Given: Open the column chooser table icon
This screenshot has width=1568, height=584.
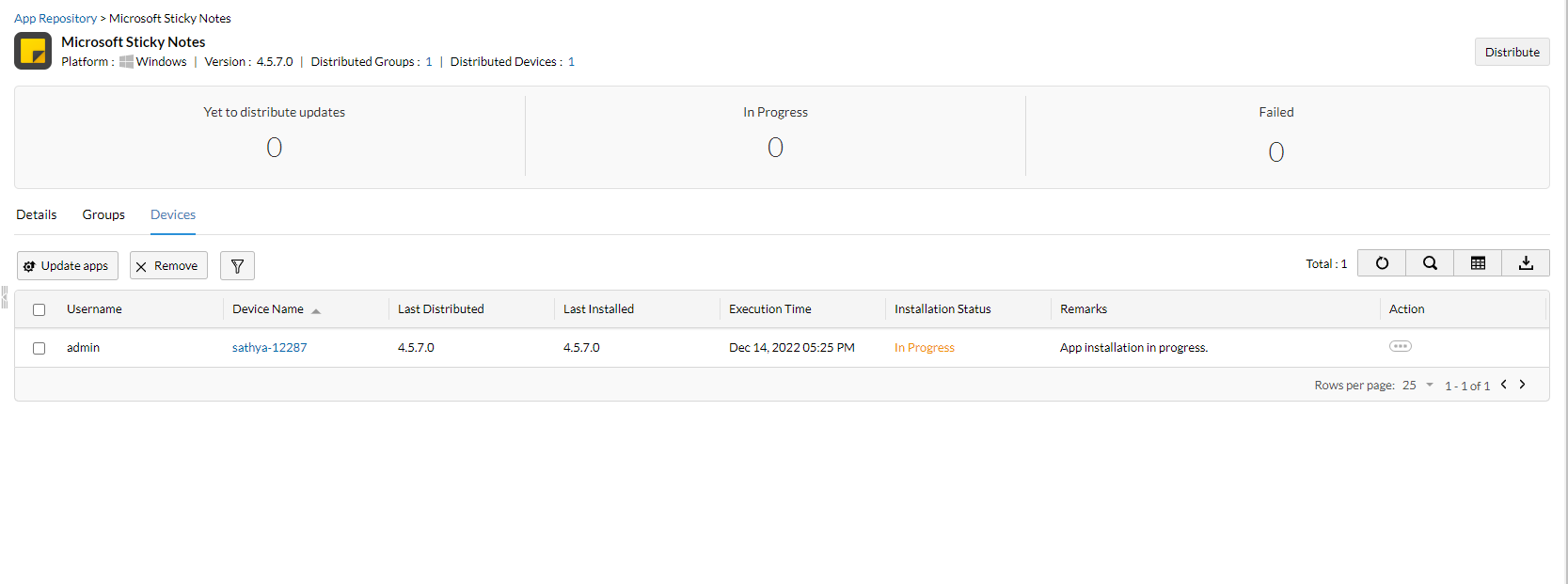Looking at the screenshot, I should 1478,263.
